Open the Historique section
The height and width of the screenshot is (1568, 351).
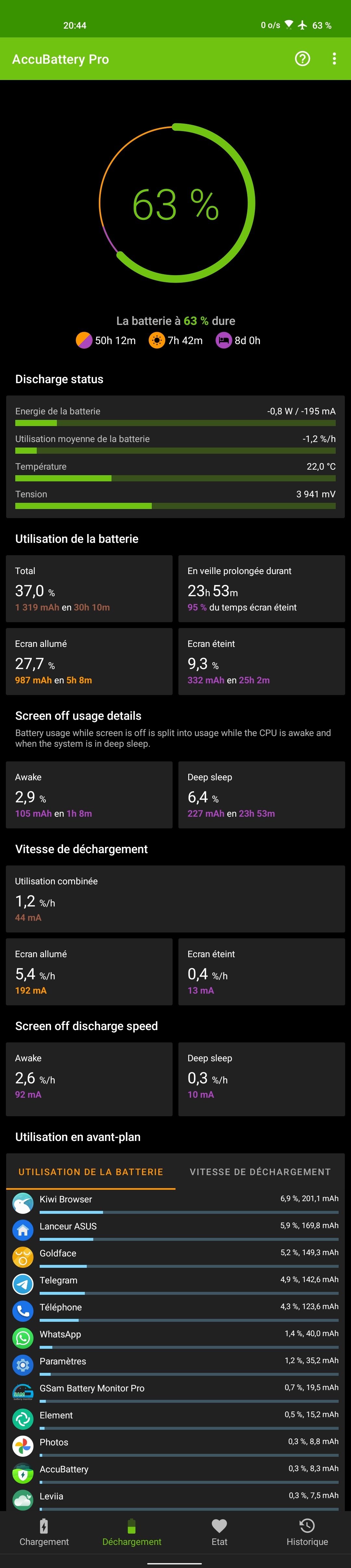(x=306, y=1532)
